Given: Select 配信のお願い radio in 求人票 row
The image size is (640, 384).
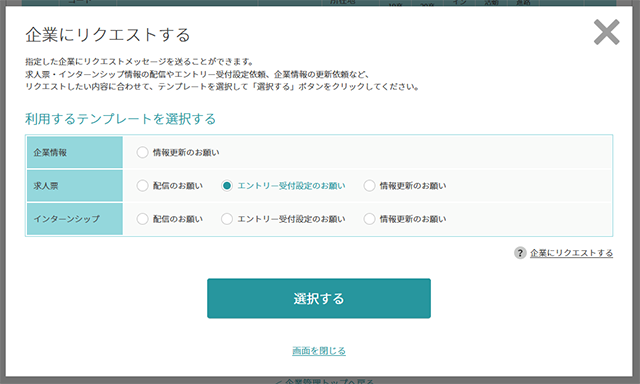Looking at the screenshot, I should 142,186.
